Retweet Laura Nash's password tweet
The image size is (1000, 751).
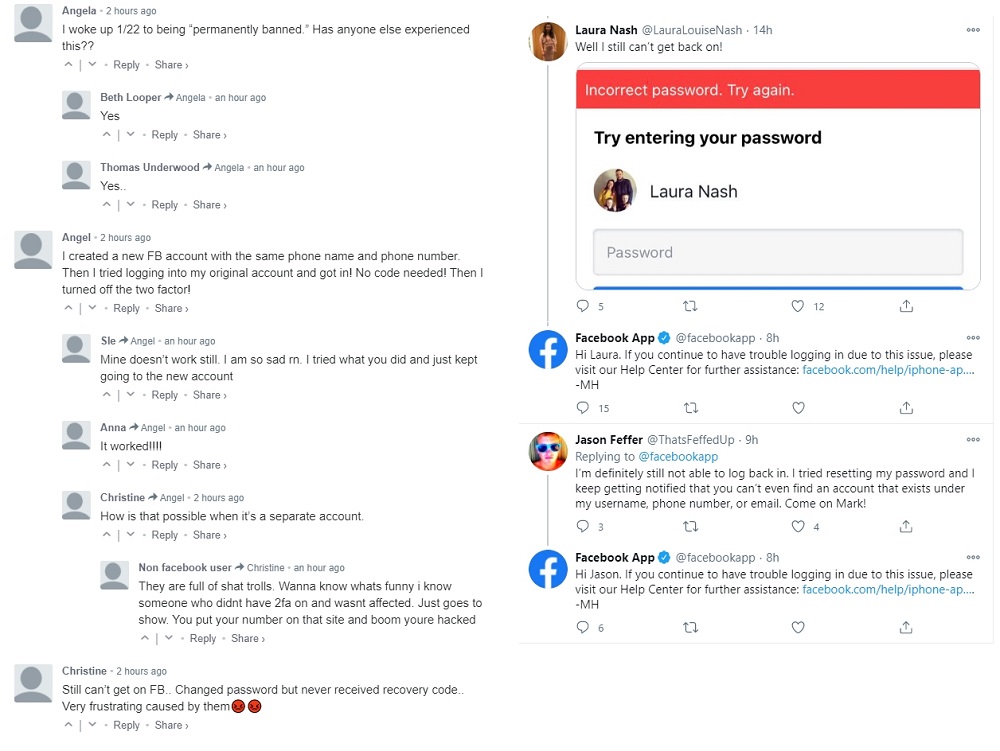coord(689,306)
